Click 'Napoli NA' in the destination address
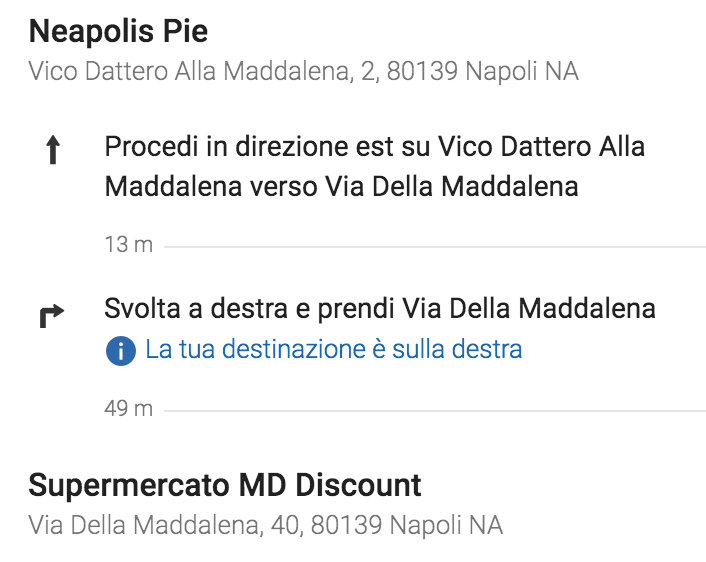The image size is (706, 562). point(446,525)
